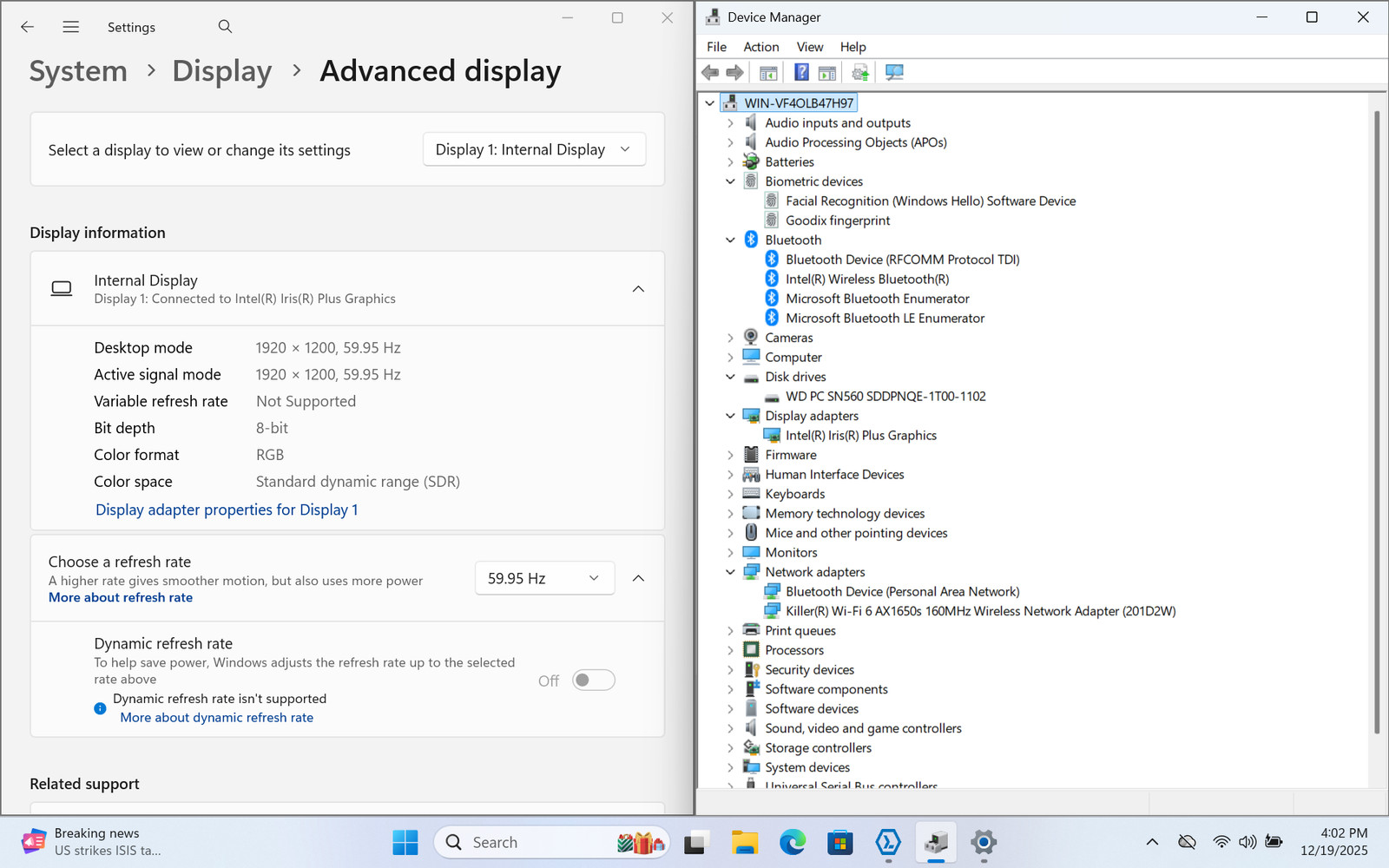Click the taskbar Search box

[x=553, y=842]
